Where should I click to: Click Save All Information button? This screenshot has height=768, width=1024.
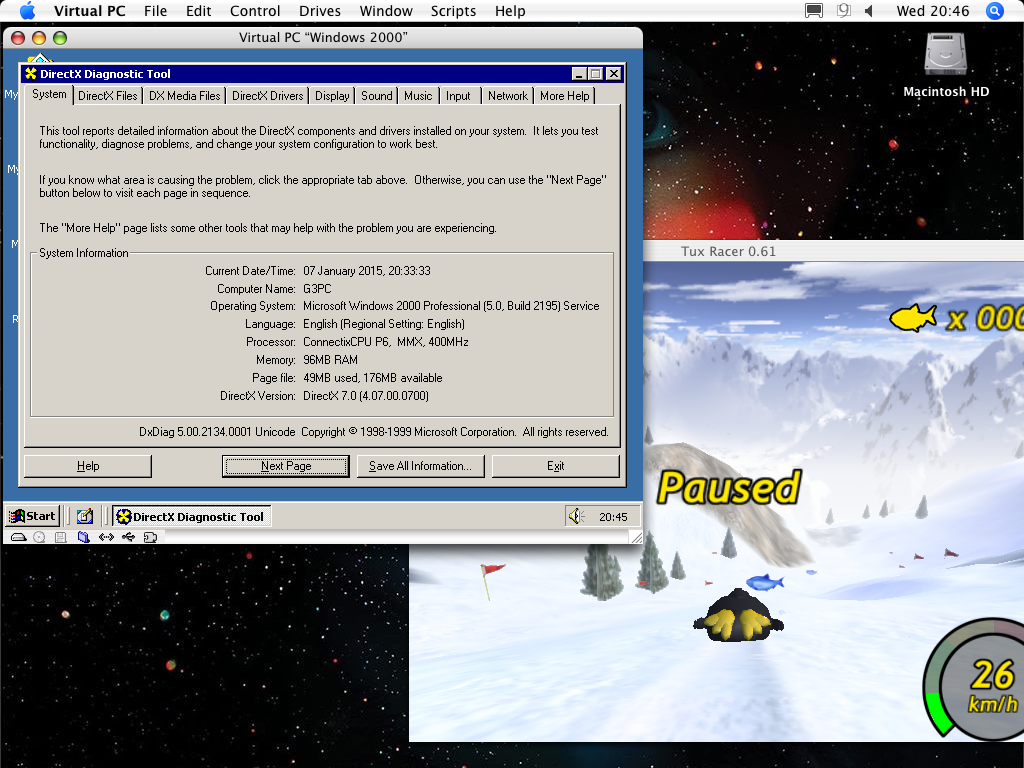point(421,466)
